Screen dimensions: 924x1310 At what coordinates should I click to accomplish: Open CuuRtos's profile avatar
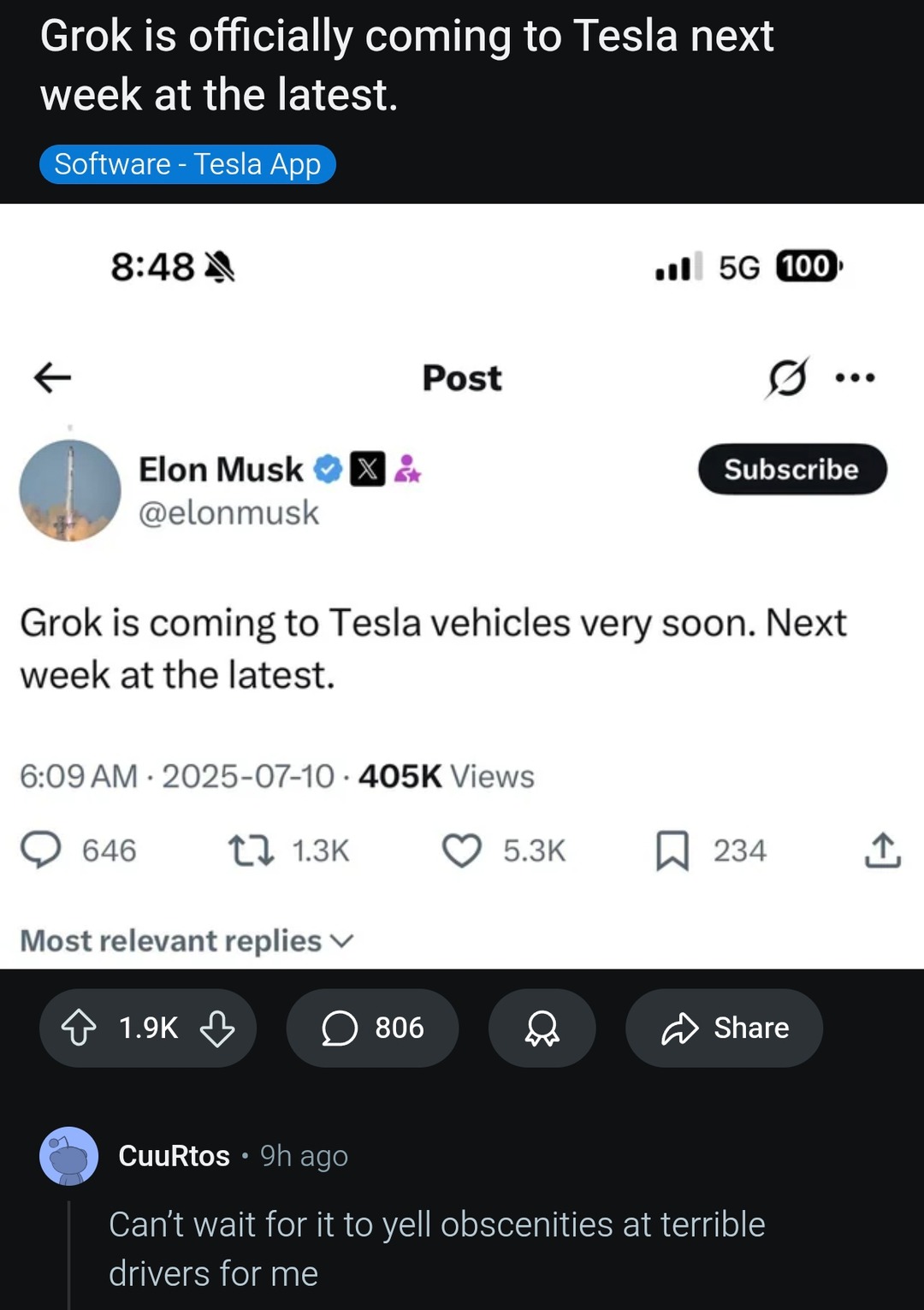[68, 1156]
